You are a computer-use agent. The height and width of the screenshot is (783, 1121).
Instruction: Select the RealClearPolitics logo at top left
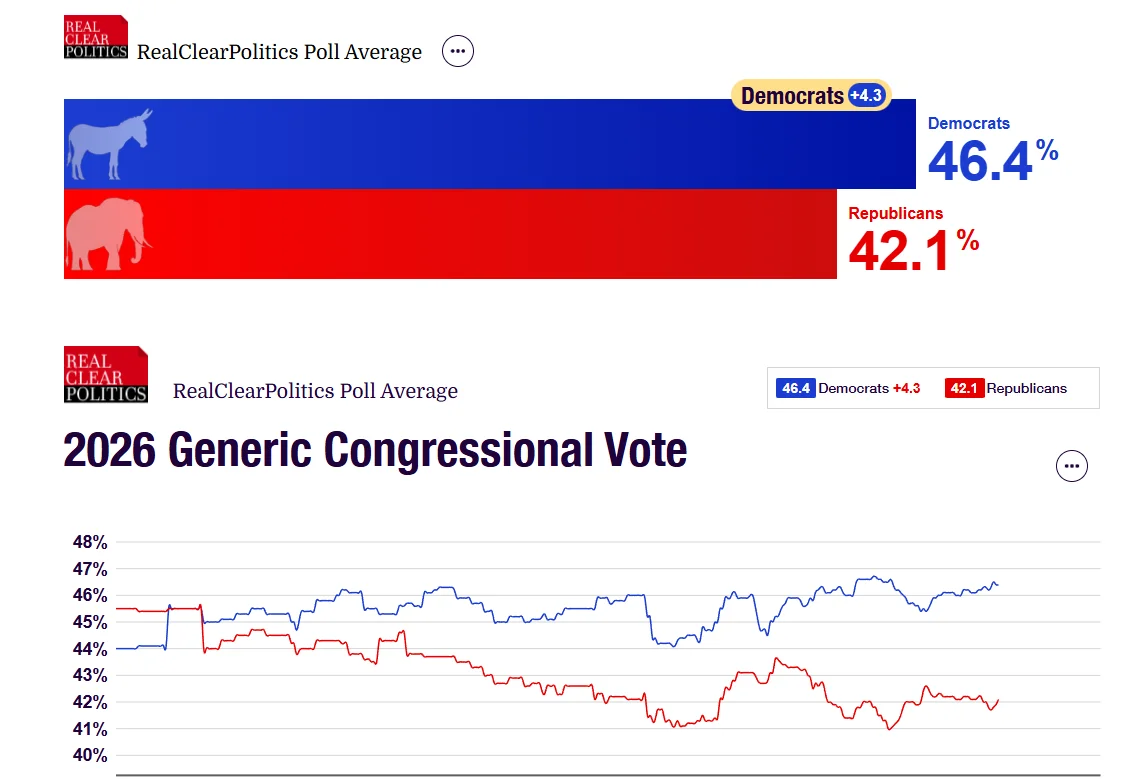(x=95, y=37)
